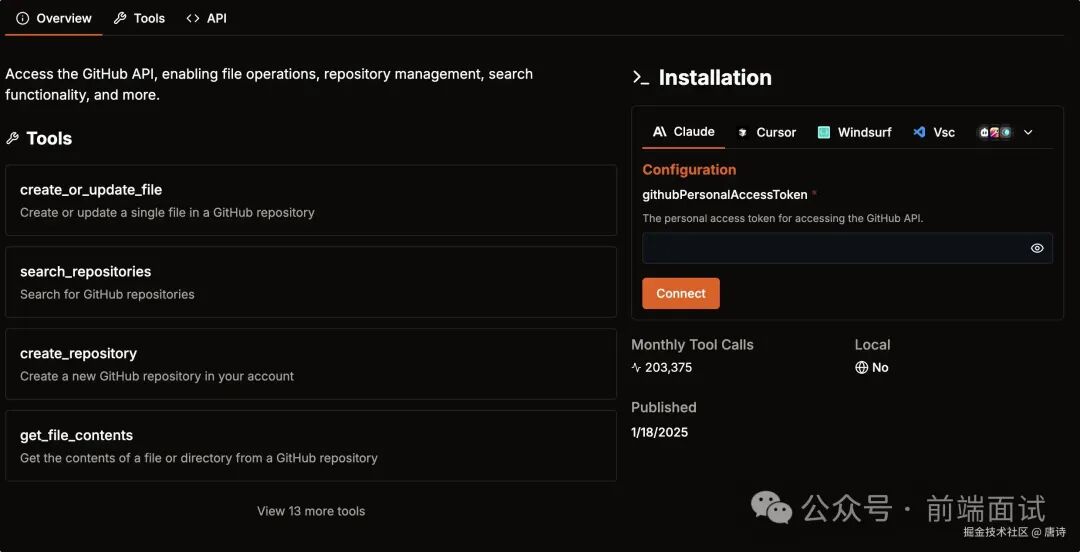Click wrench icon beside Tools heading
Screen dimensions: 1080x552
(12, 139)
